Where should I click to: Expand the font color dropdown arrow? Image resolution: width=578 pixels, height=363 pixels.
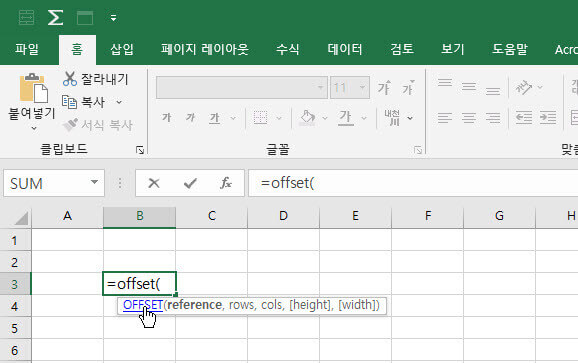click(x=364, y=118)
